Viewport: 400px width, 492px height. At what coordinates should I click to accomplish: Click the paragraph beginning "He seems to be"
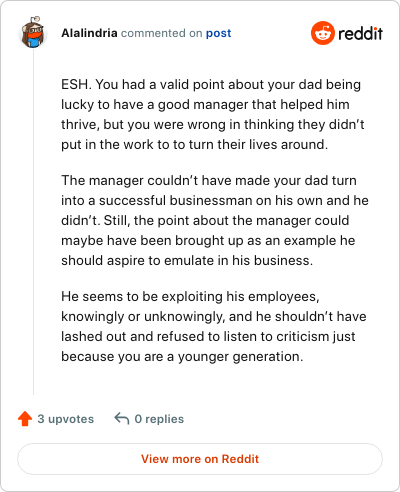click(x=214, y=326)
